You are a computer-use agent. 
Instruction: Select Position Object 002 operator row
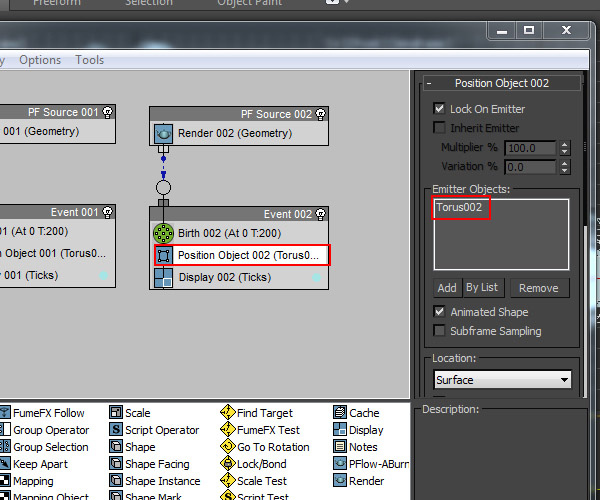(x=241, y=256)
